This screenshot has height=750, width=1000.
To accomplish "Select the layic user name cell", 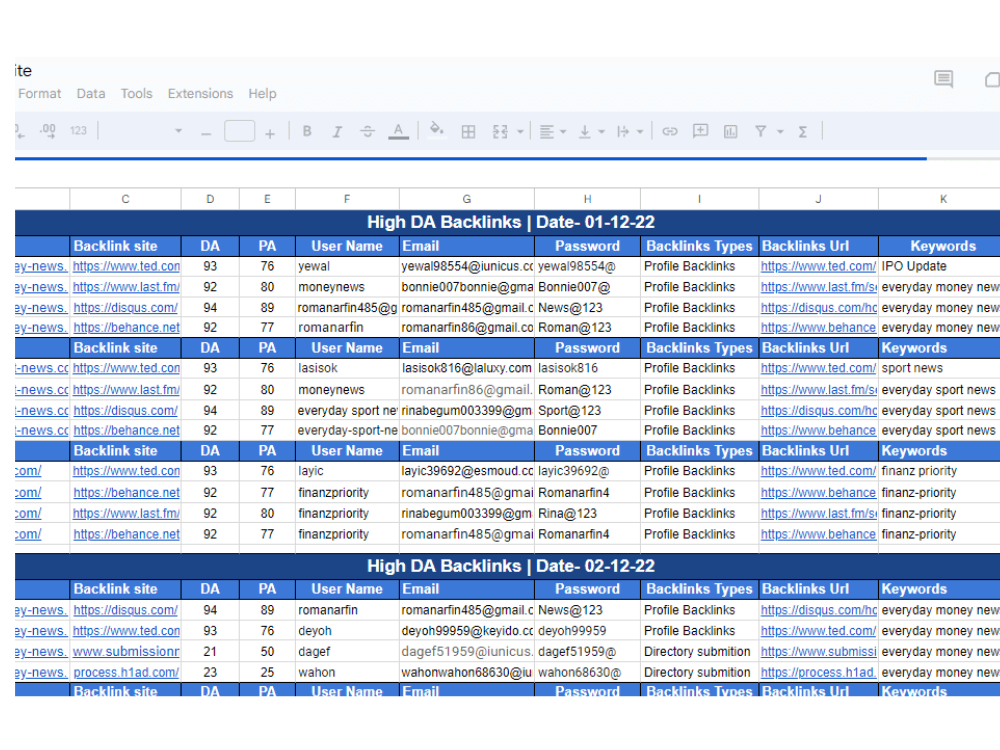I will [347, 471].
